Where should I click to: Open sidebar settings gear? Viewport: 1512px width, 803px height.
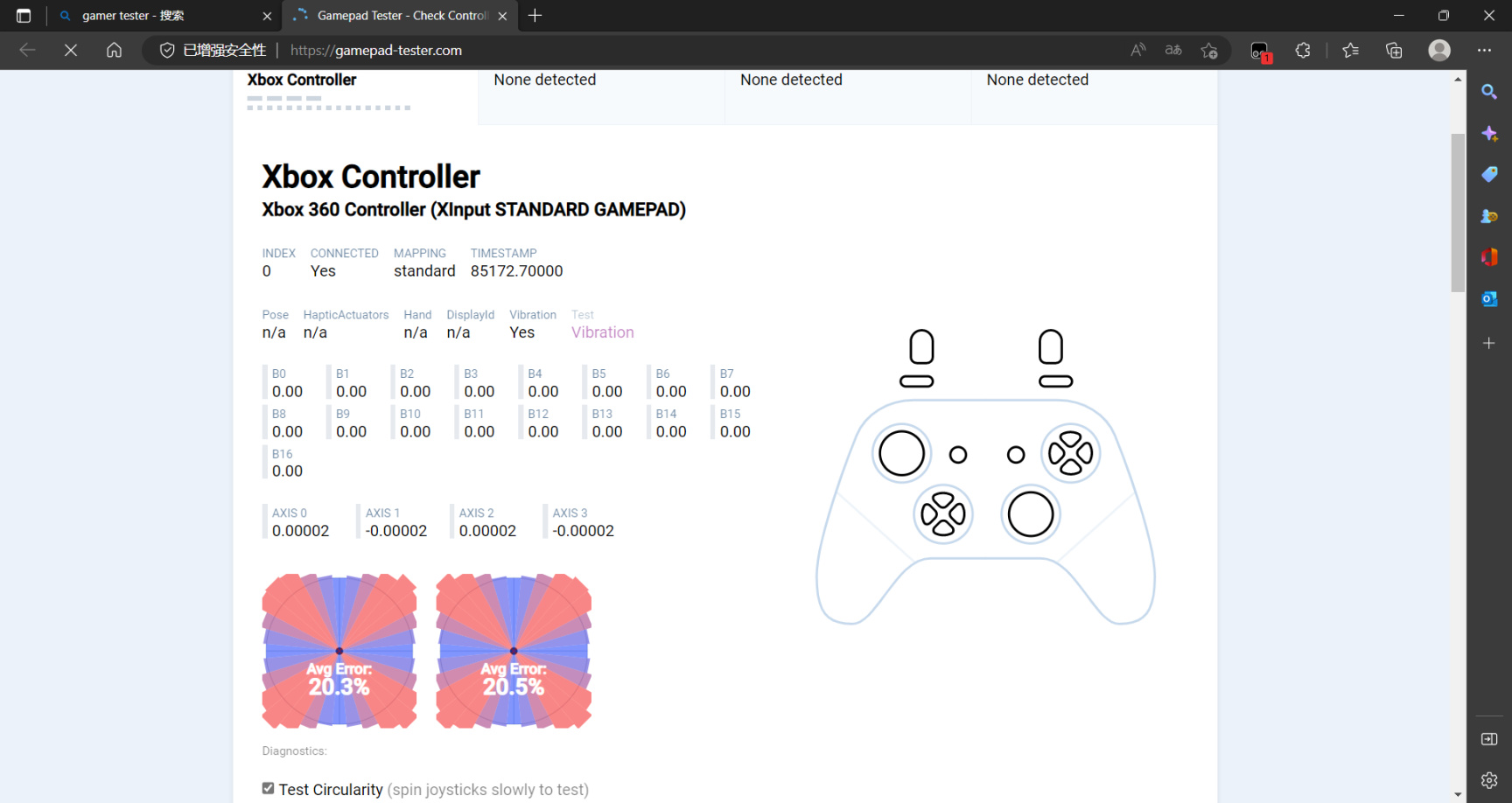click(1489, 780)
